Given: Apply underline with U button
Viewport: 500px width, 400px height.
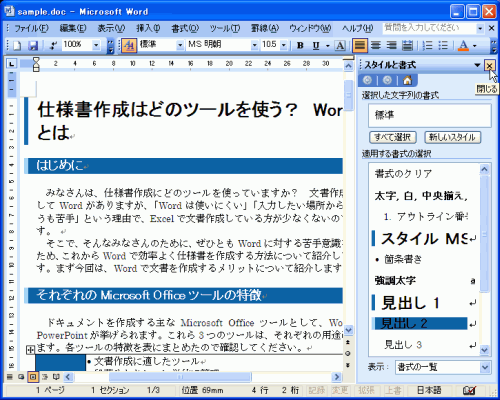Looking at the screenshot, I should 316,45.
